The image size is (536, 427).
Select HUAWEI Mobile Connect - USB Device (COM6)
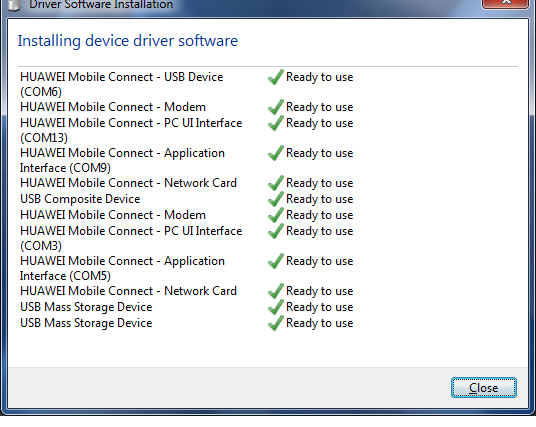point(121,84)
